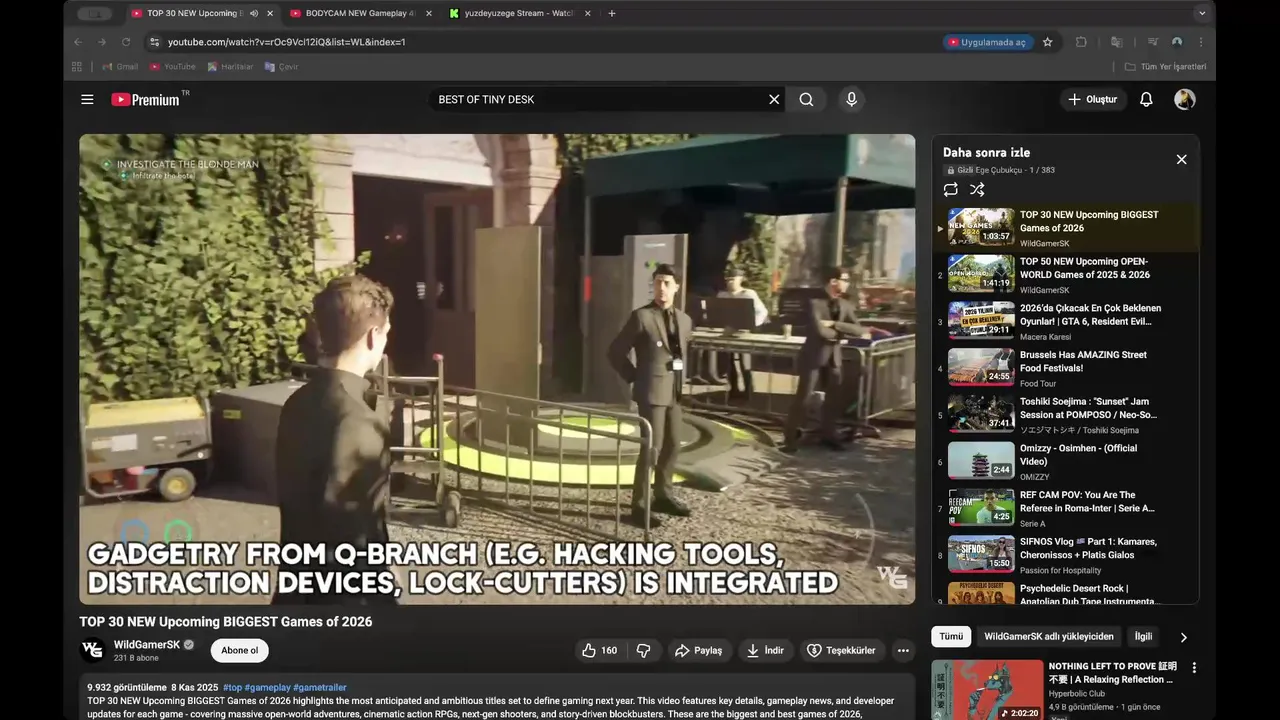Image resolution: width=1280 pixels, height=720 pixels.
Task: Go forward with browser forward arrow
Action: (102, 42)
